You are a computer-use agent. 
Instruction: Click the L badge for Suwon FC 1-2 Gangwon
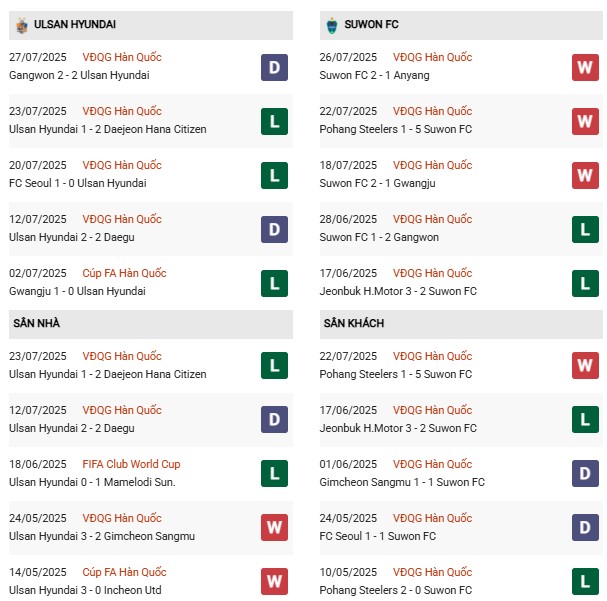pos(585,229)
